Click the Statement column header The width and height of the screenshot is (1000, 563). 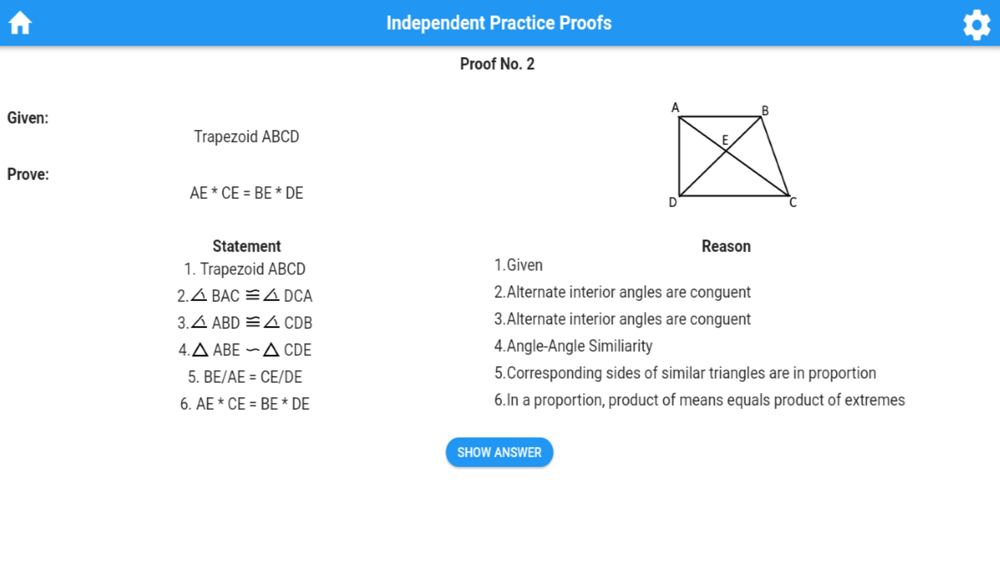point(246,246)
